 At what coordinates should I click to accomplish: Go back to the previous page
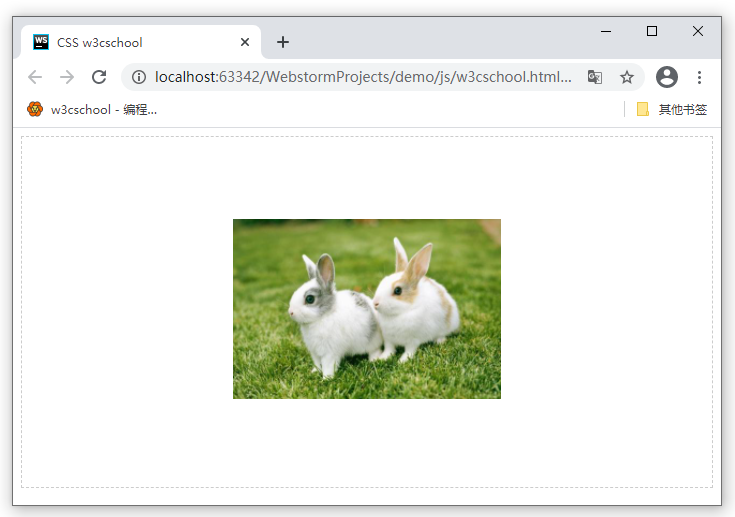[35, 77]
